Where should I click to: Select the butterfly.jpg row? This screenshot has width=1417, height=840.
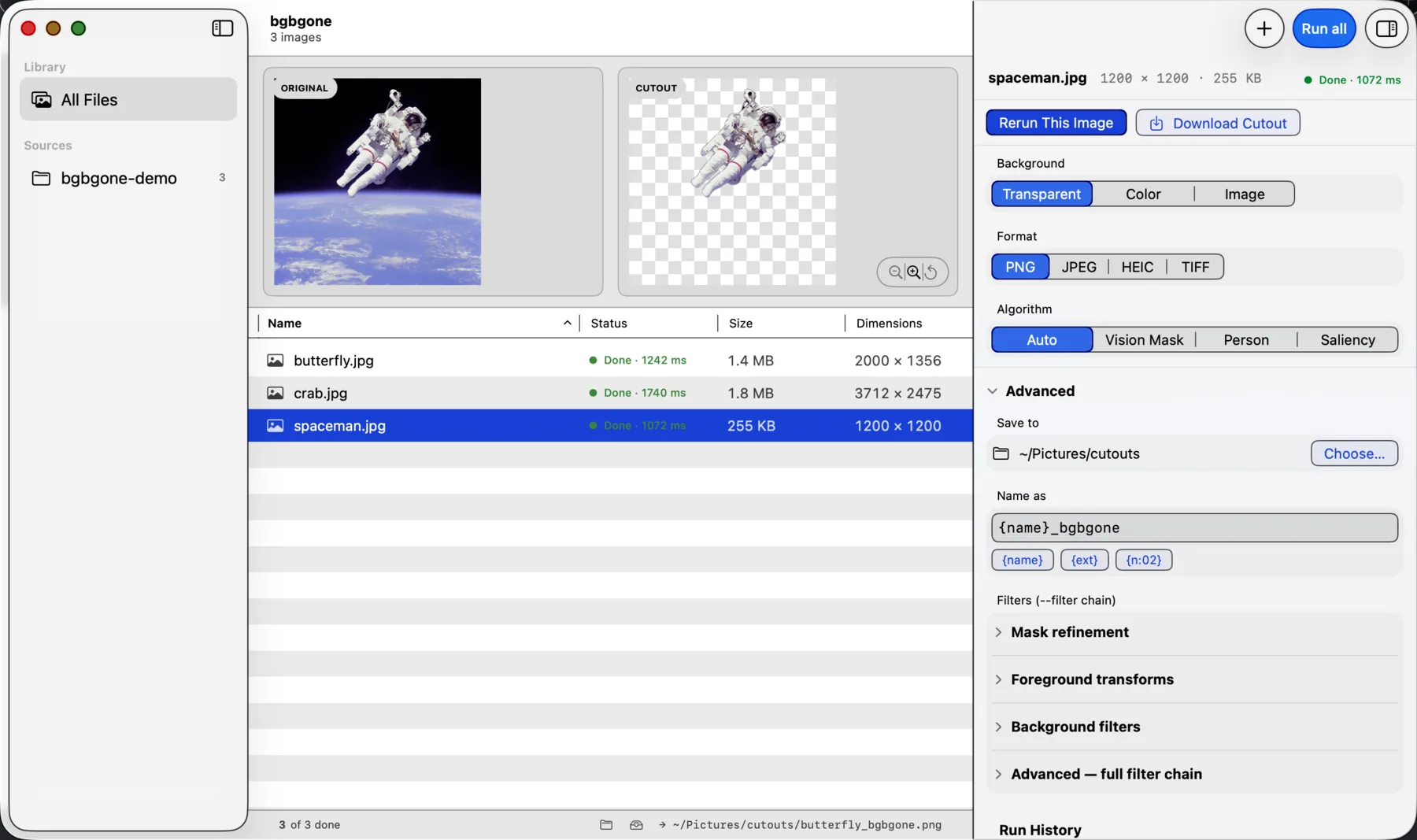point(610,361)
